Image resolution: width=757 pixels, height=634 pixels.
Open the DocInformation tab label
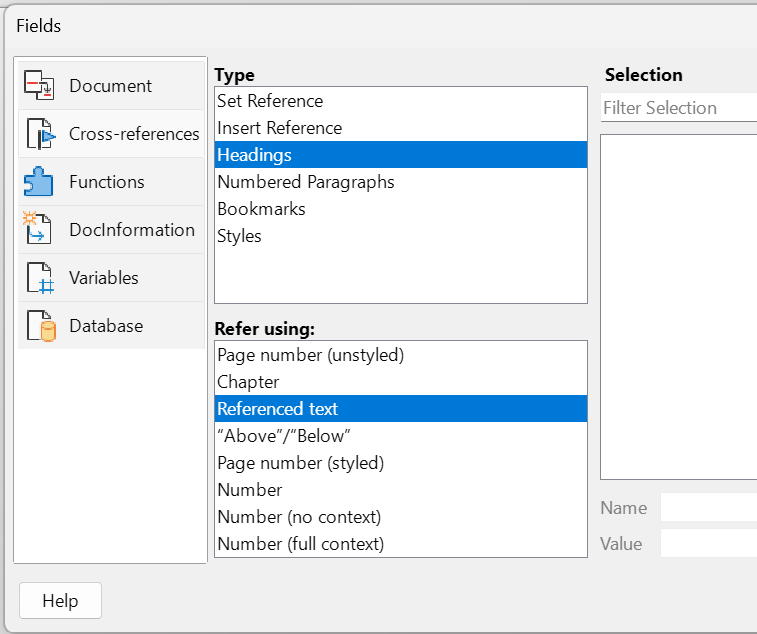click(x=132, y=230)
